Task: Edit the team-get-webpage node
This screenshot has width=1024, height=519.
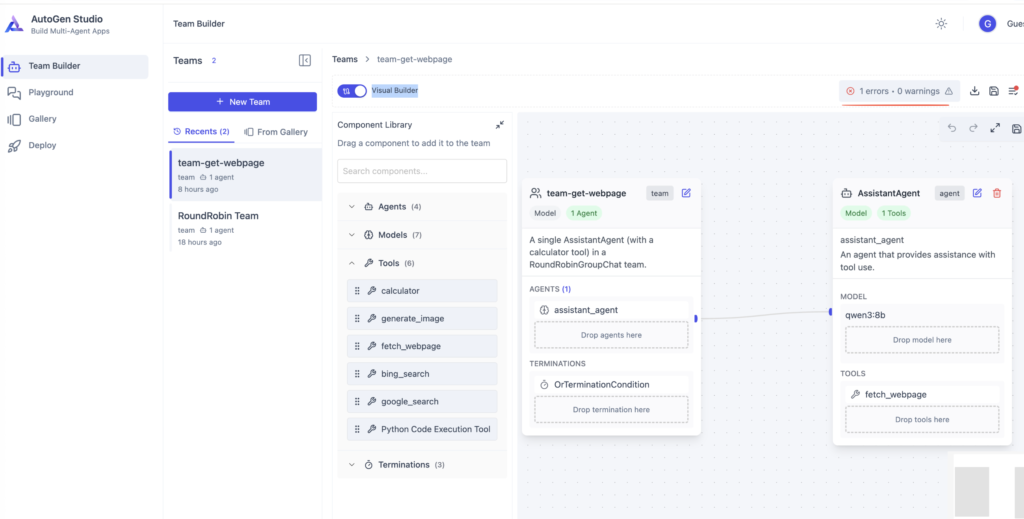Action: click(686, 193)
